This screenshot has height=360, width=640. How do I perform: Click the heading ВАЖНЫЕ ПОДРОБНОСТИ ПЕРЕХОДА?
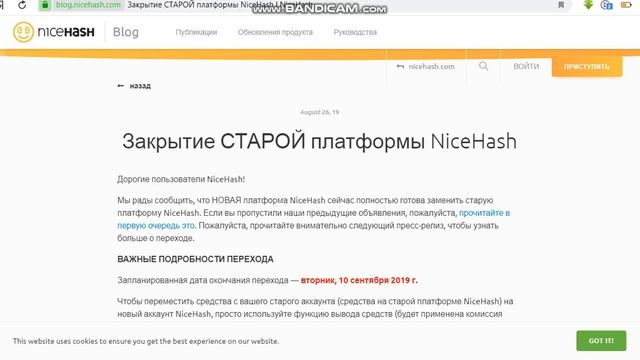point(195,259)
